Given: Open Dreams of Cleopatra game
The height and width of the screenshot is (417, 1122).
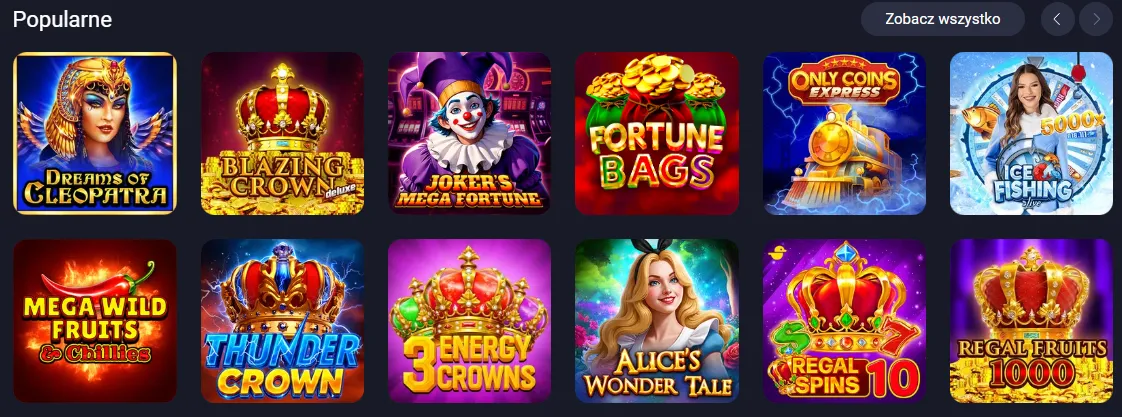Looking at the screenshot, I should click(94, 133).
